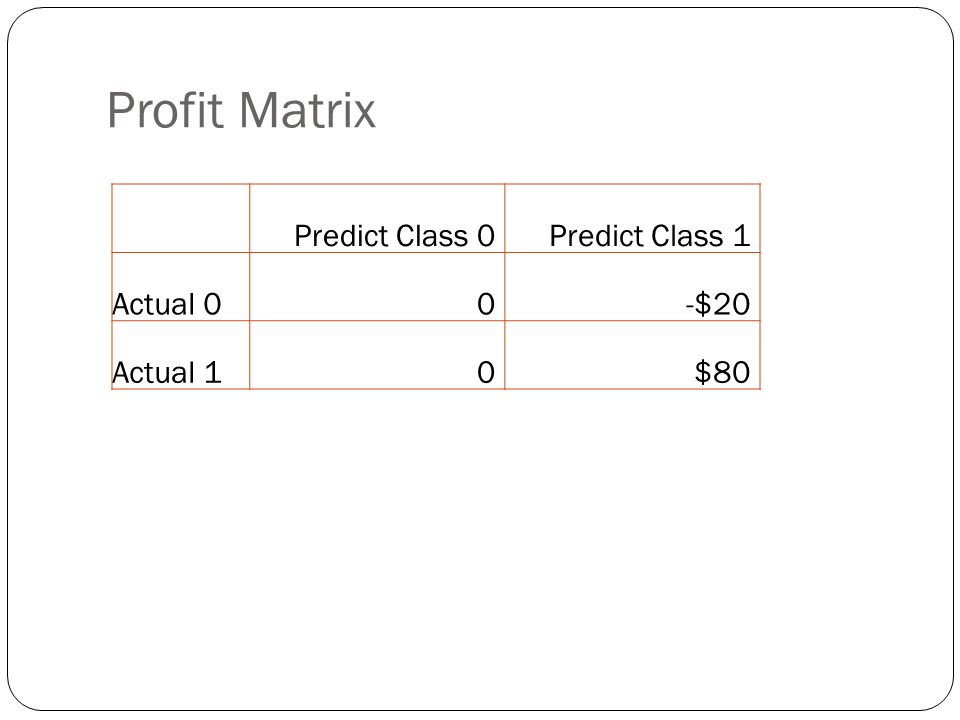960x720 pixels.
Task: Click the word "Actual" in "Actual 1"
Action: [154, 373]
